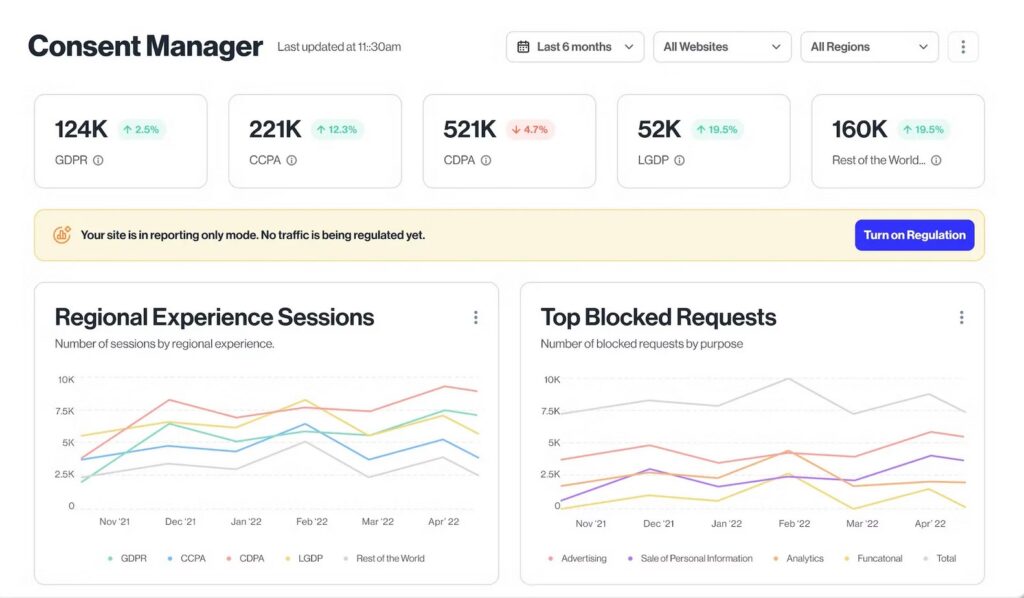
Task: Click the LGDP 19.5% increase badge
Action: [717, 129]
